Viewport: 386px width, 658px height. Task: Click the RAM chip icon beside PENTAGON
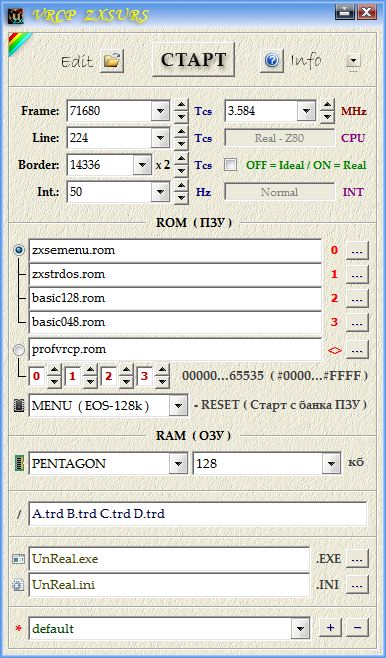click(x=18, y=464)
